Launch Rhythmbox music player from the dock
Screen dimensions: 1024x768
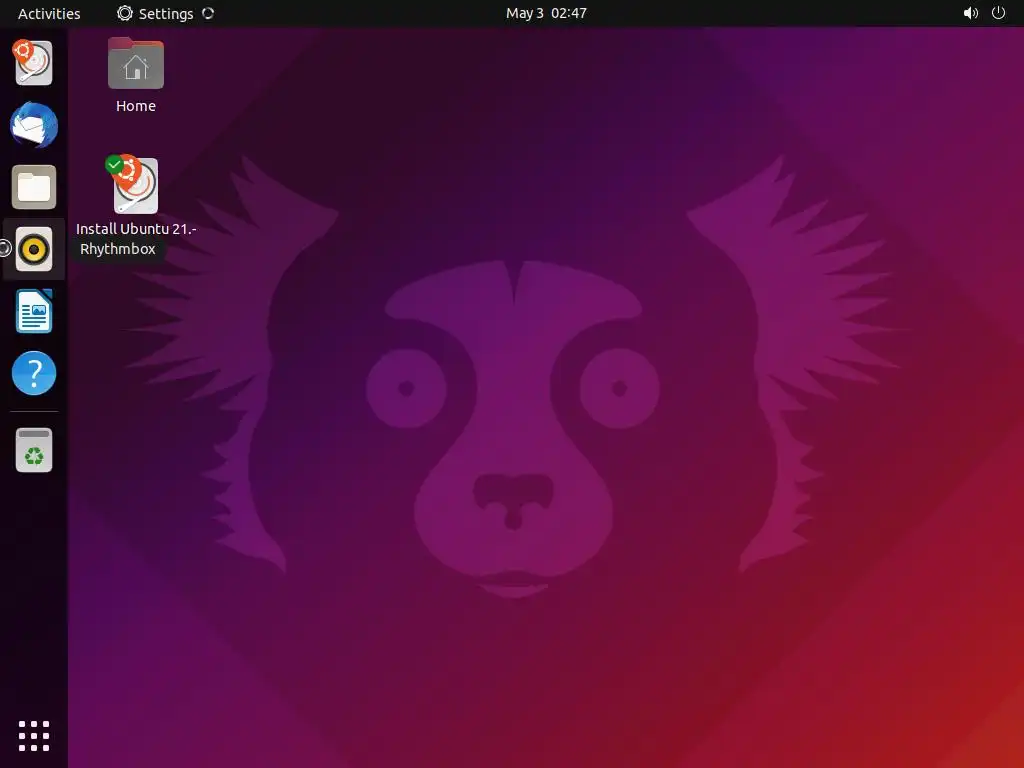pyautogui.click(x=34, y=249)
